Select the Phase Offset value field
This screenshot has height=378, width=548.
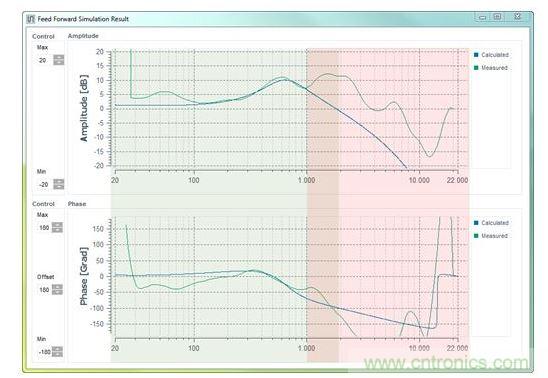[x=44, y=290]
